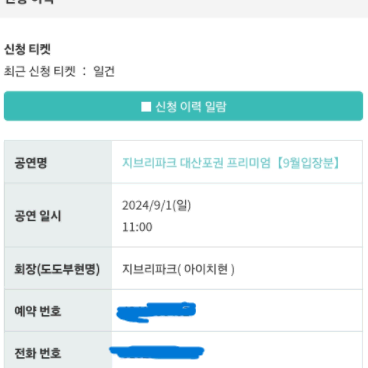Click the 프리미엄 word in the performance title
The image size is (368, 368).
(249, 163)
